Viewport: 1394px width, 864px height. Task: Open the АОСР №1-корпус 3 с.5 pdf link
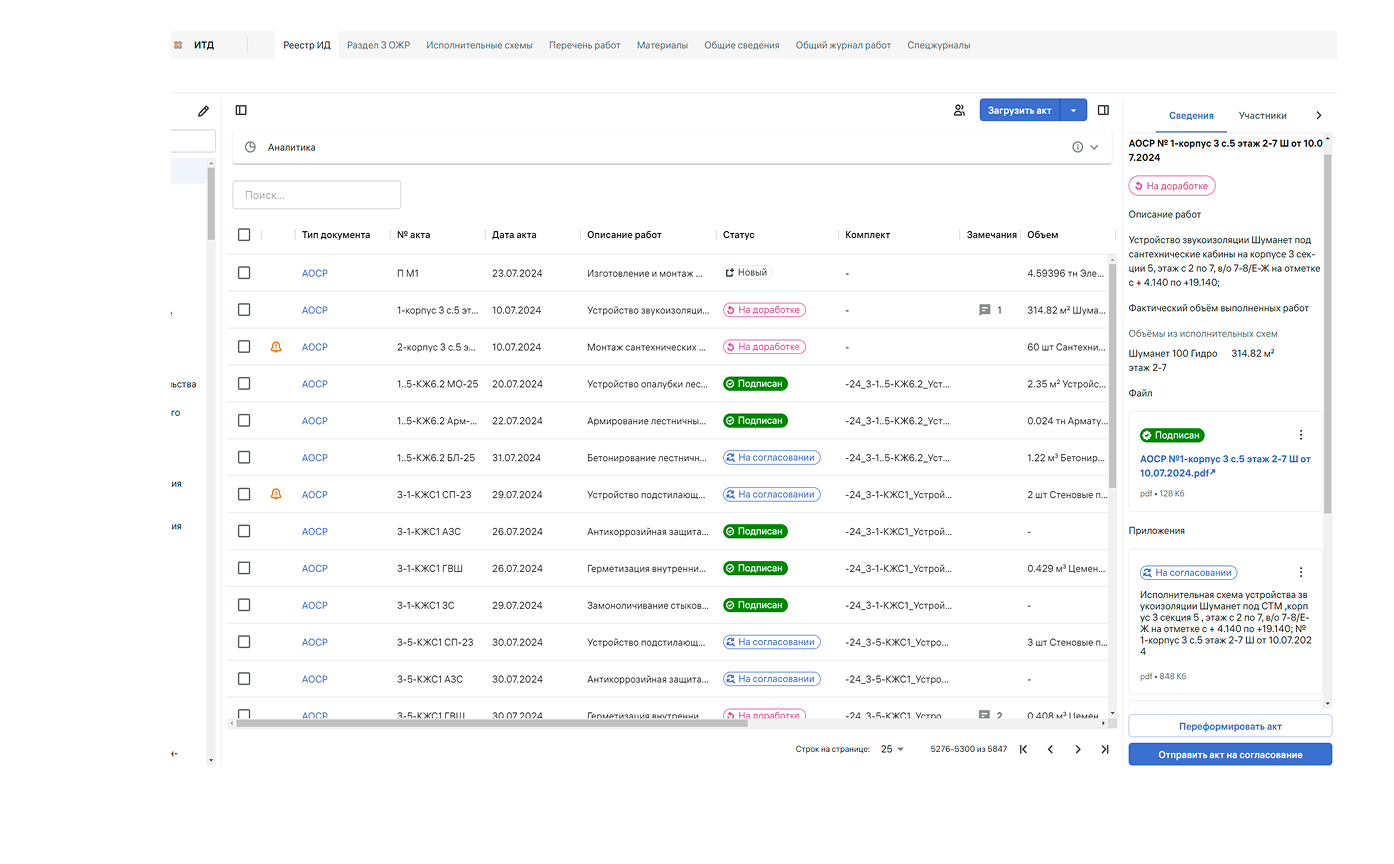pos(1225,466)
